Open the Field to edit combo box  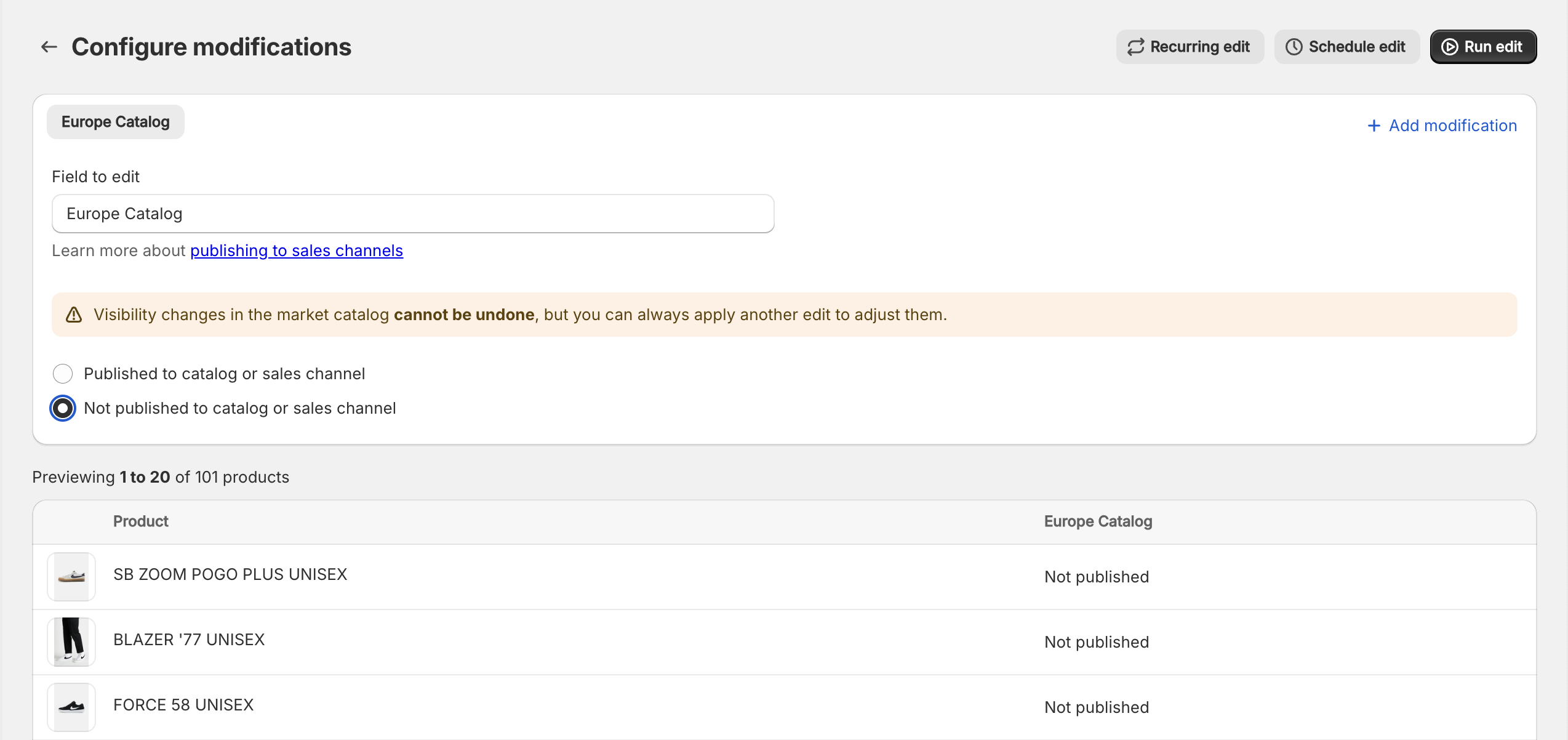(412, 214)
